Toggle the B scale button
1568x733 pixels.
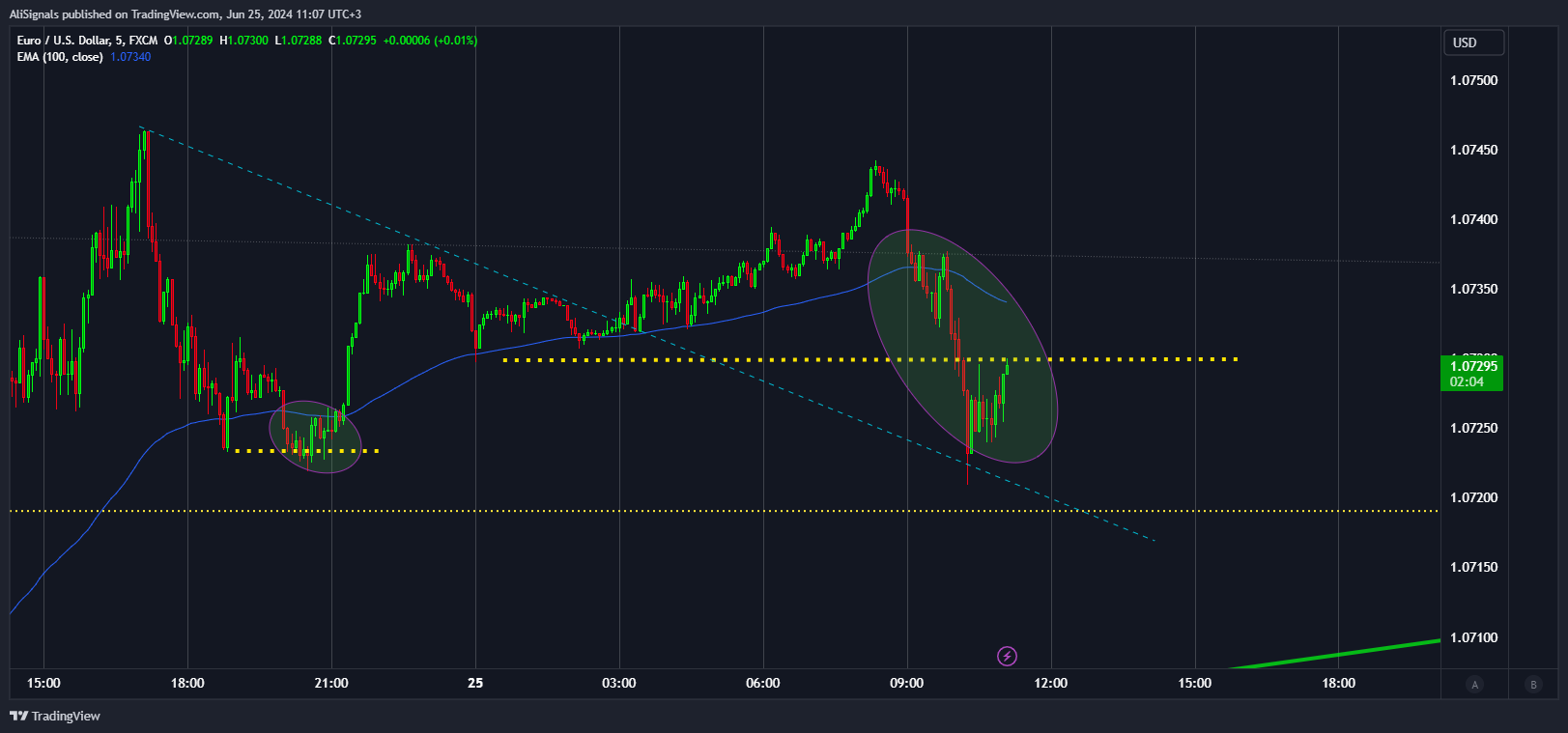point(1533,684)
